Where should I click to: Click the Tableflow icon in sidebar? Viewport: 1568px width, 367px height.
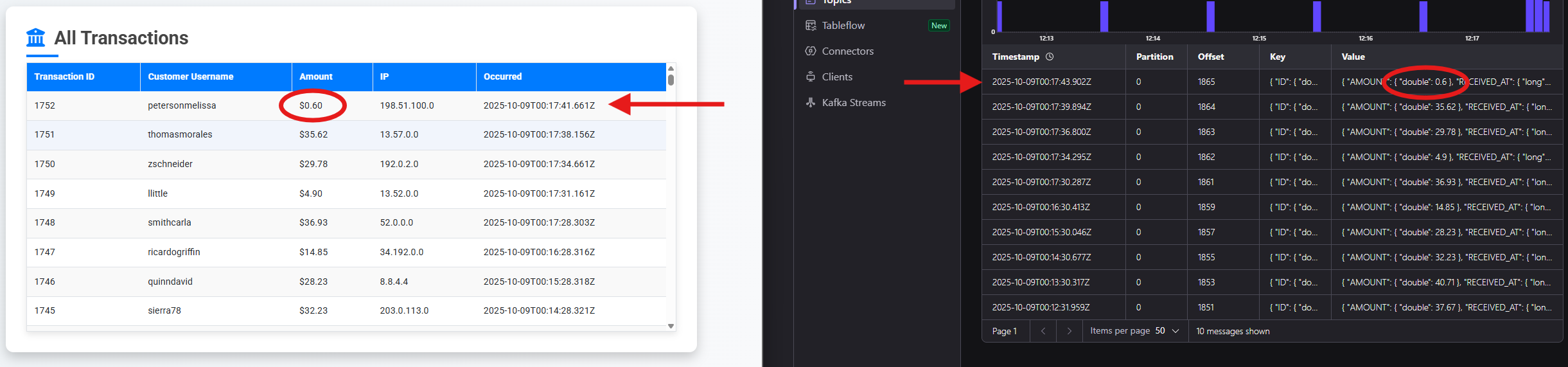point(811,26)
